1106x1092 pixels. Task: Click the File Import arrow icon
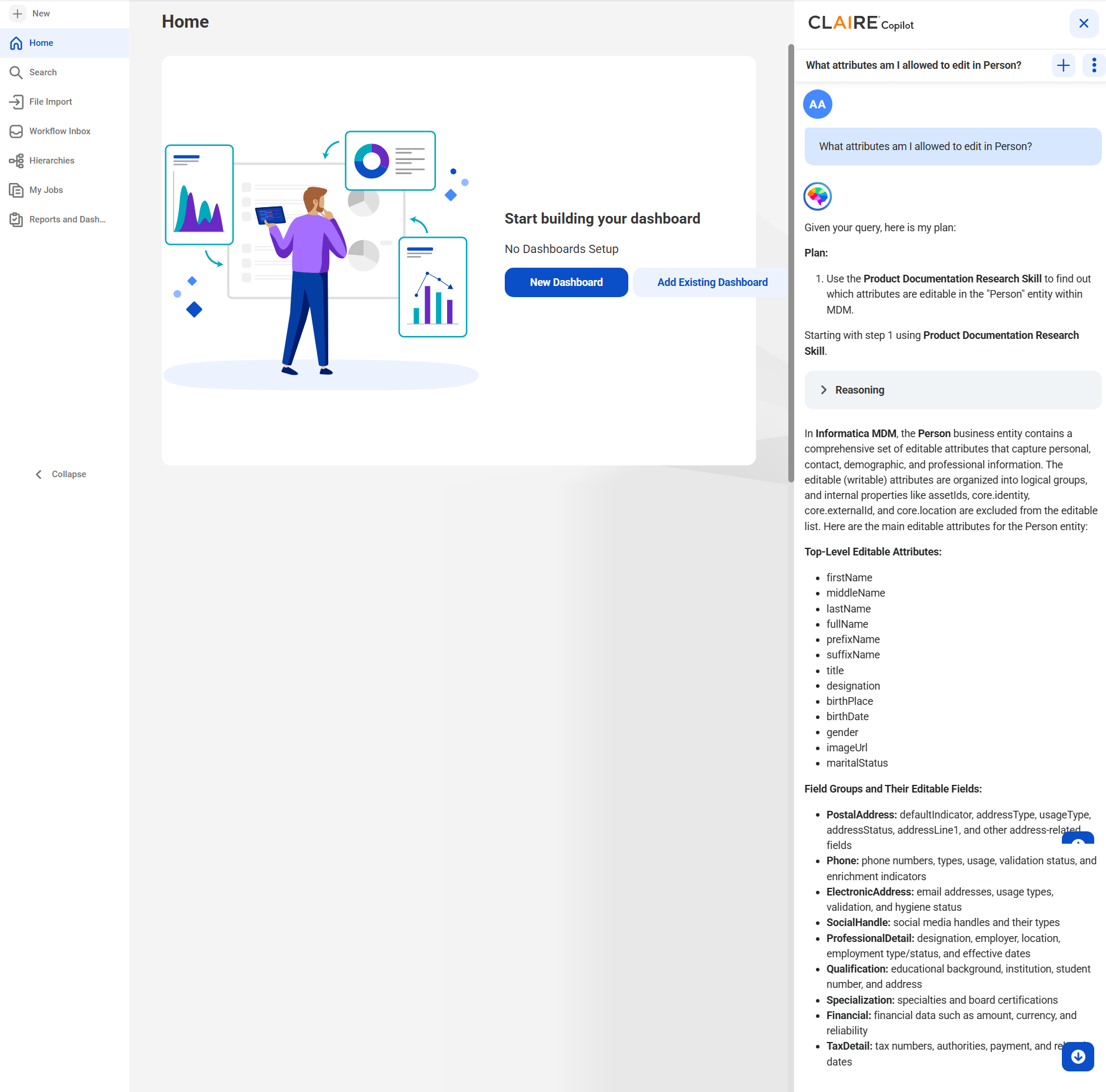coord(16,102)
